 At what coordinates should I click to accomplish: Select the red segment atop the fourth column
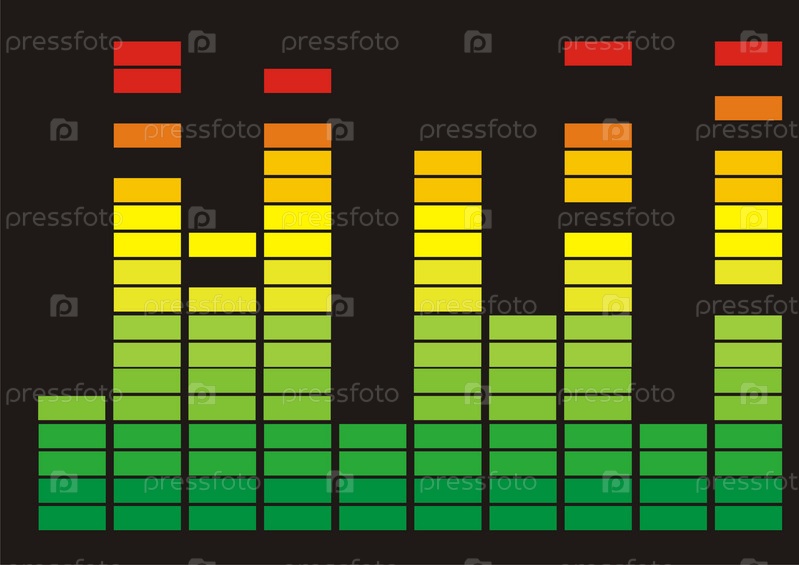[297, 81]
